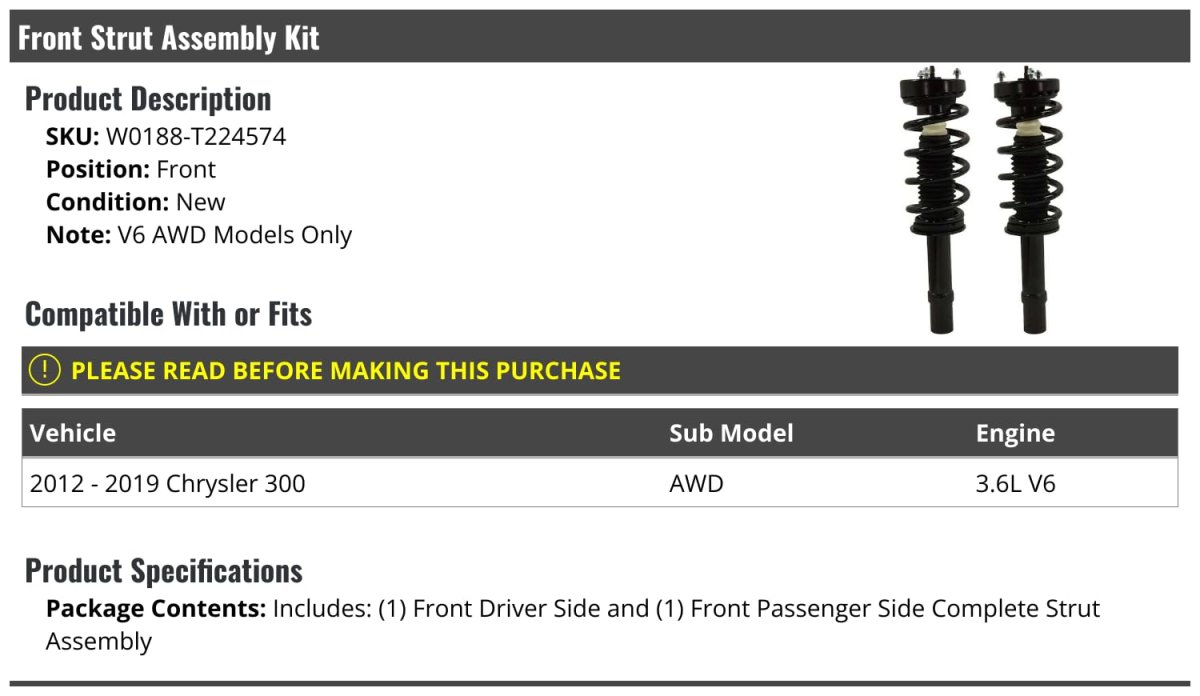Select the Compatible With or Fits heading

[x=168, y=314]
